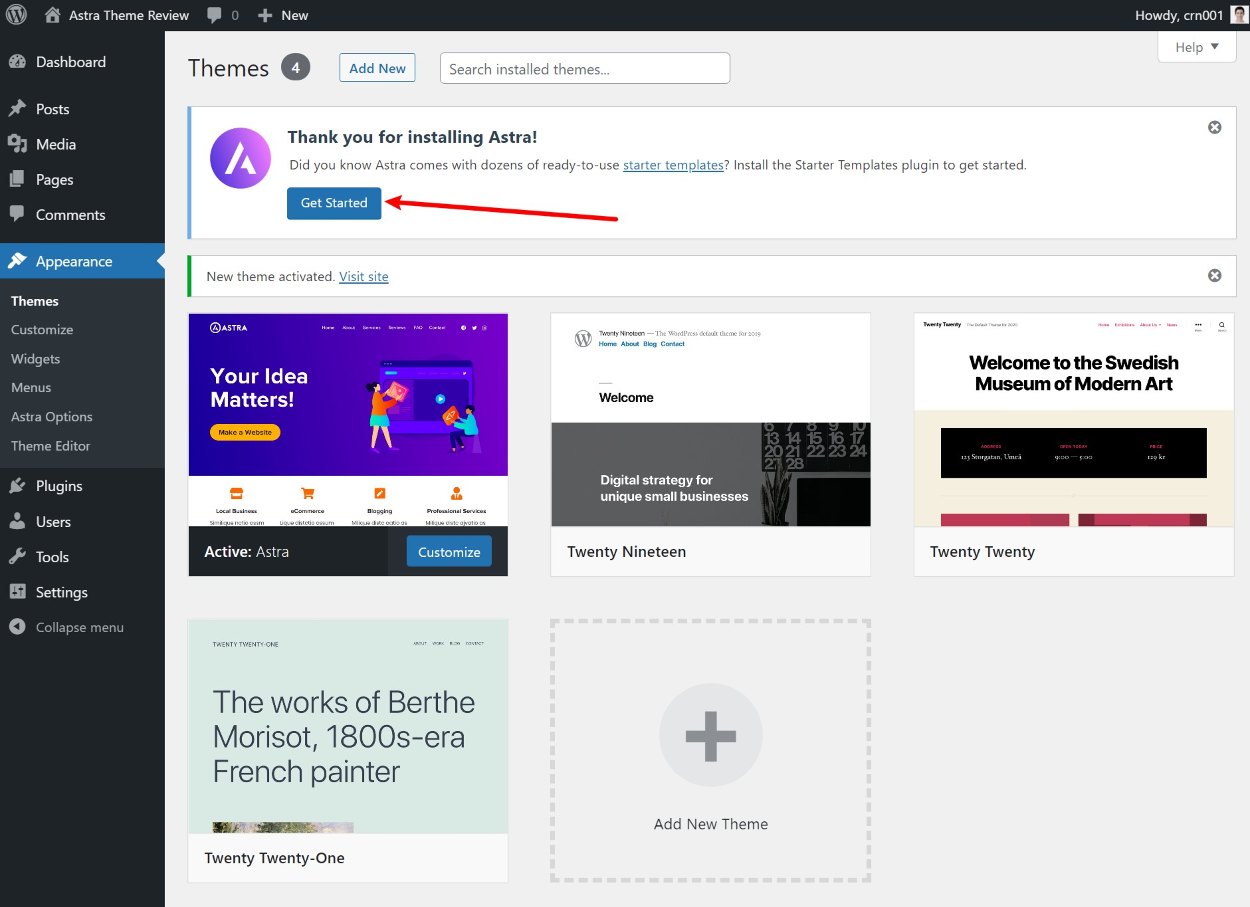The height and width of the screenshot is (907, 1250).
Task: Click the Collapse menu arrow icon
Action: pos(17,627)
